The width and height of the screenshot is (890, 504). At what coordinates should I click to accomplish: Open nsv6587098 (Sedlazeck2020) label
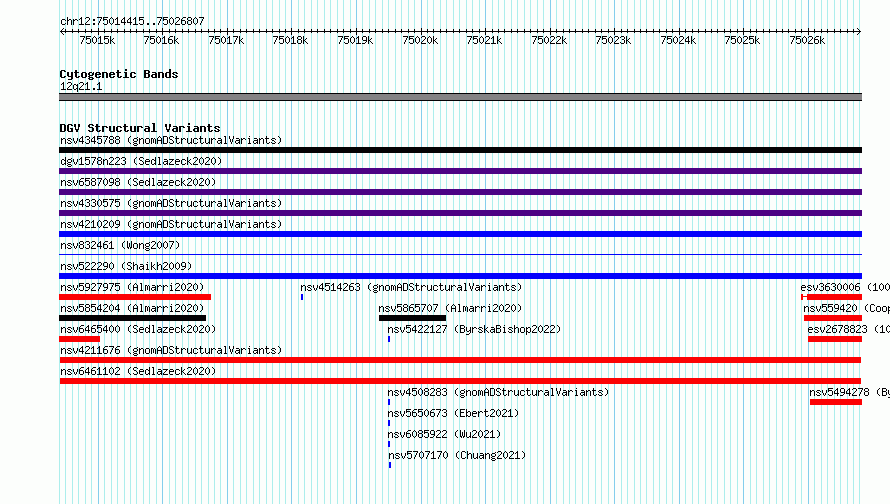click(138, 182)
